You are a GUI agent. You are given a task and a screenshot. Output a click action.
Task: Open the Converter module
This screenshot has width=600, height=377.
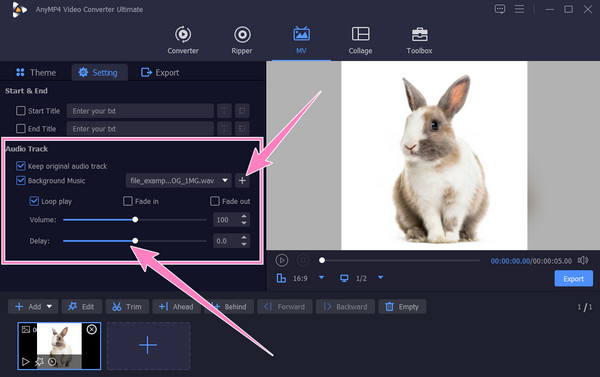click(183, 40)
